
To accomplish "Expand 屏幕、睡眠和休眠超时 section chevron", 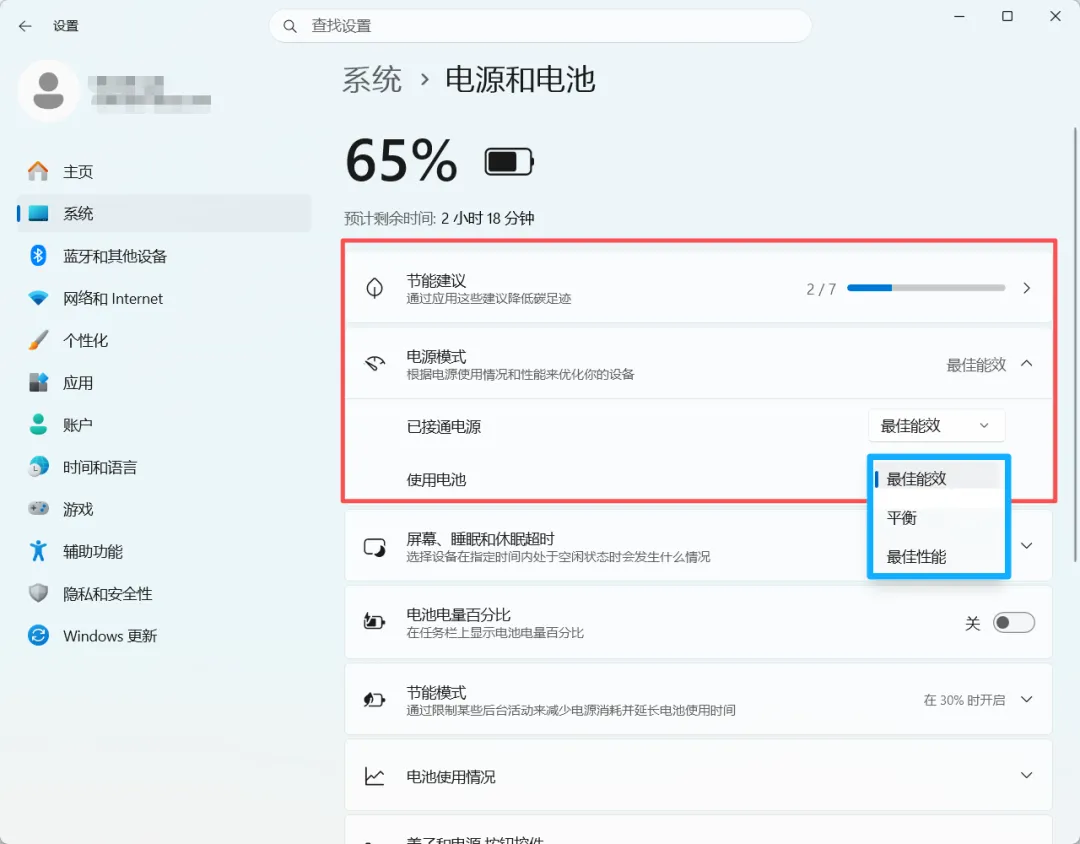I will (x=1027, y=546).
